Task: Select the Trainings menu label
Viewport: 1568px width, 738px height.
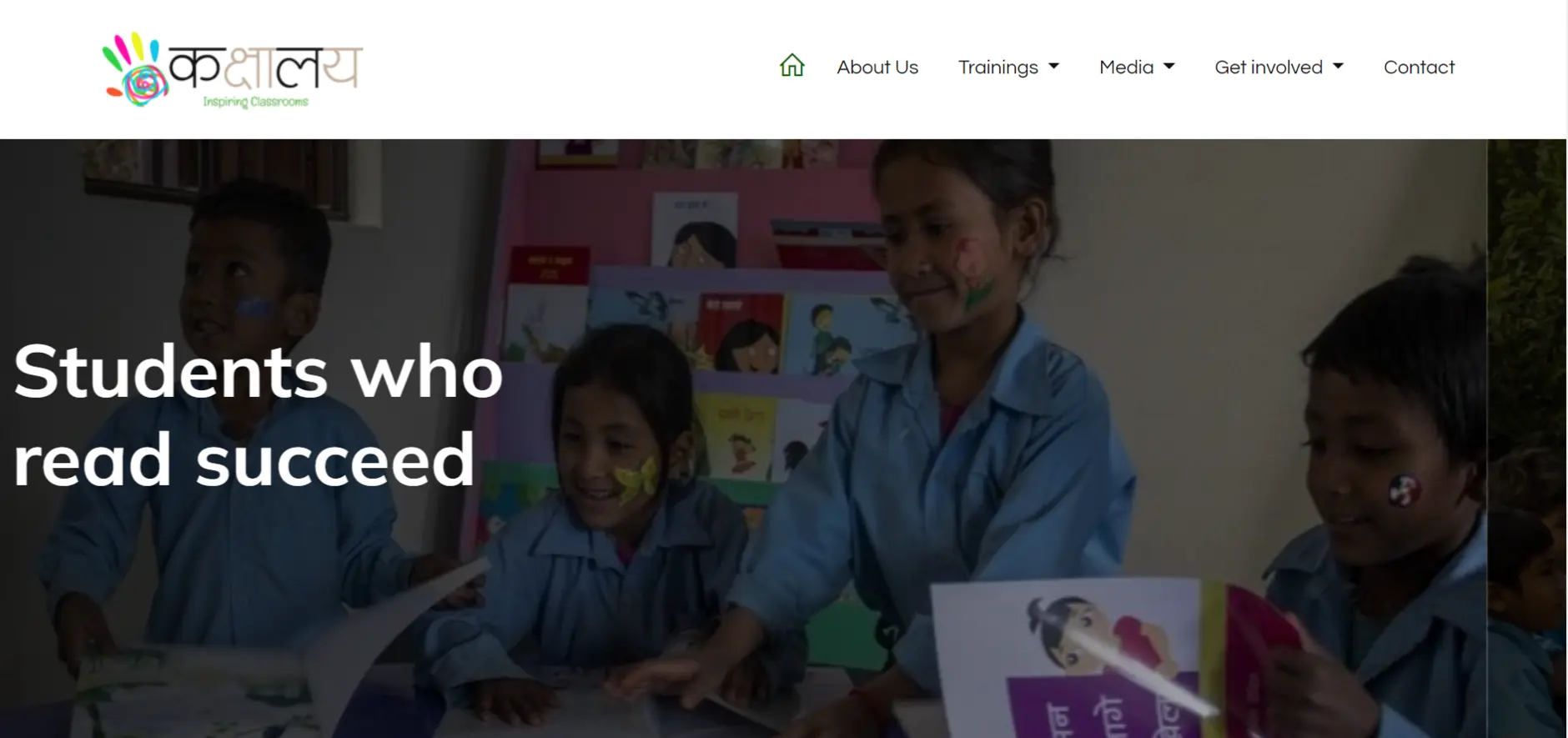Action: pyautogui.click(x=998, y=67)
